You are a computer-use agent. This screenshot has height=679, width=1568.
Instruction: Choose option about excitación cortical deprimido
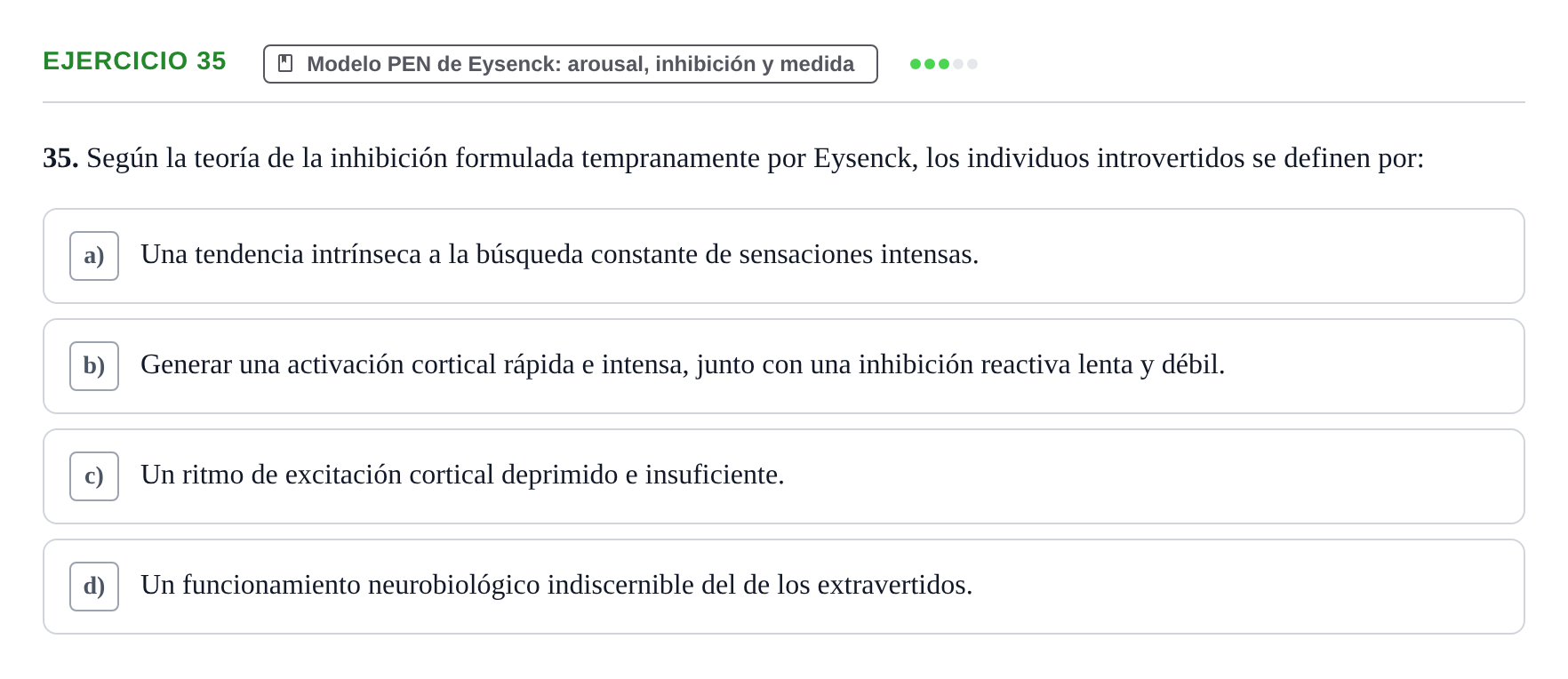point(784,476)
